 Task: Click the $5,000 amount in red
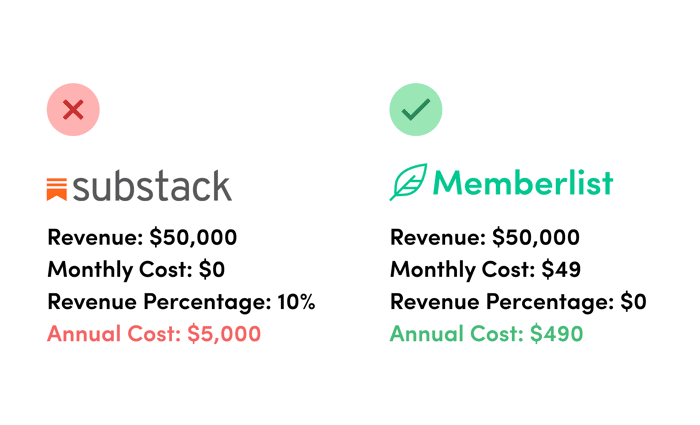(x=224, y=334)
